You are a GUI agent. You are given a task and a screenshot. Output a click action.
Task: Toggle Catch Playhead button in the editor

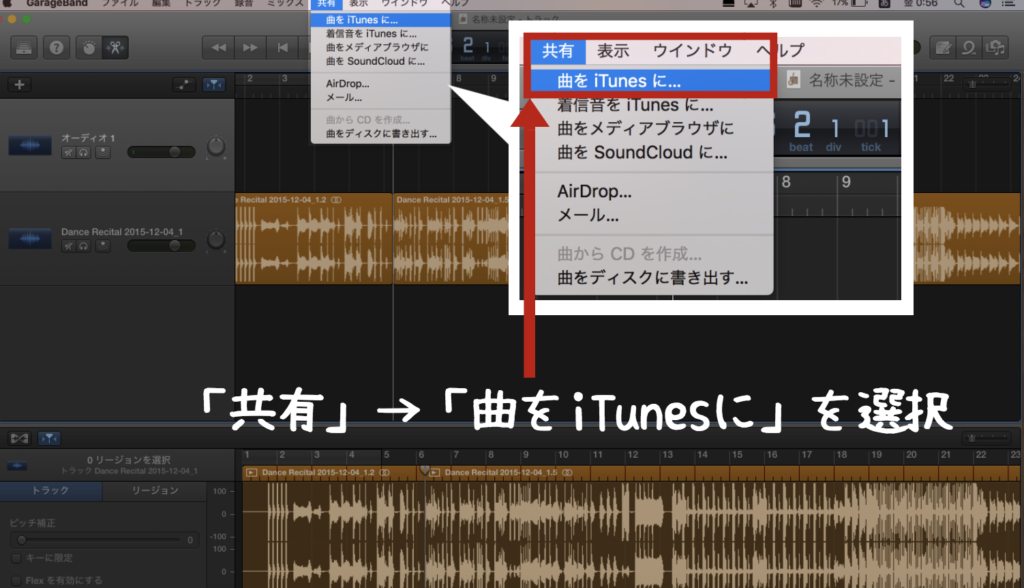pos(49,438)
